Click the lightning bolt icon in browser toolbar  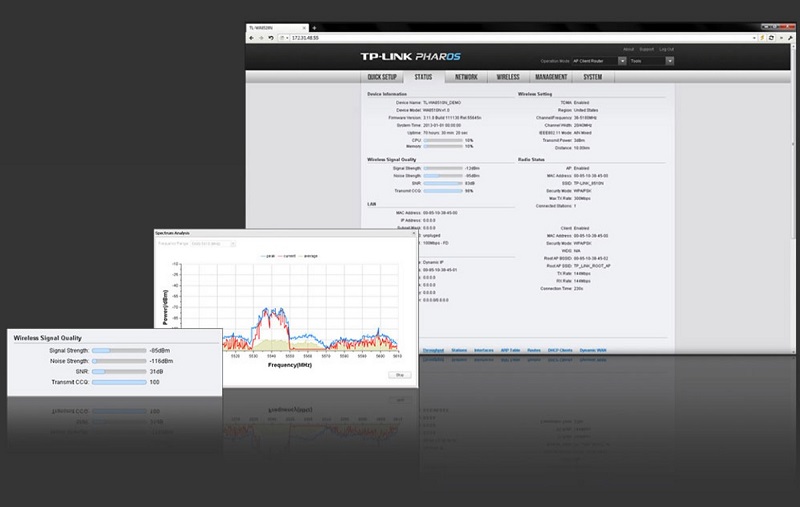[x=762, y=38]
